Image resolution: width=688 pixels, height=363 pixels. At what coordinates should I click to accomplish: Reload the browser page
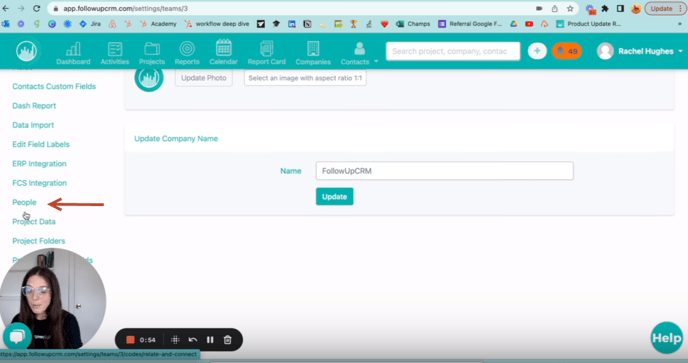pyautogui.click(x=37, y=8)
